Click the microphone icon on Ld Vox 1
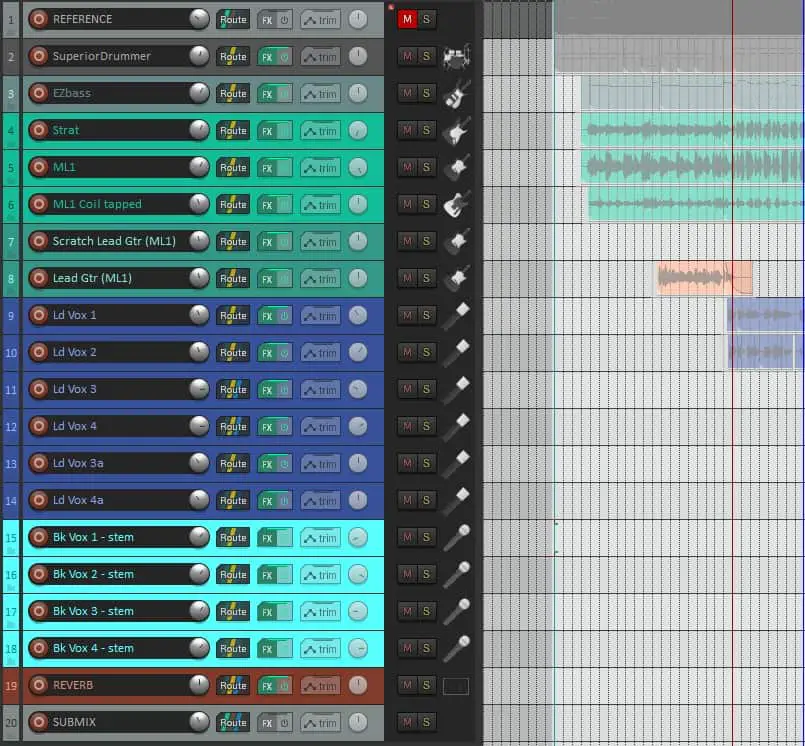The width and height of the screenshot is (805, 746). 456,315
